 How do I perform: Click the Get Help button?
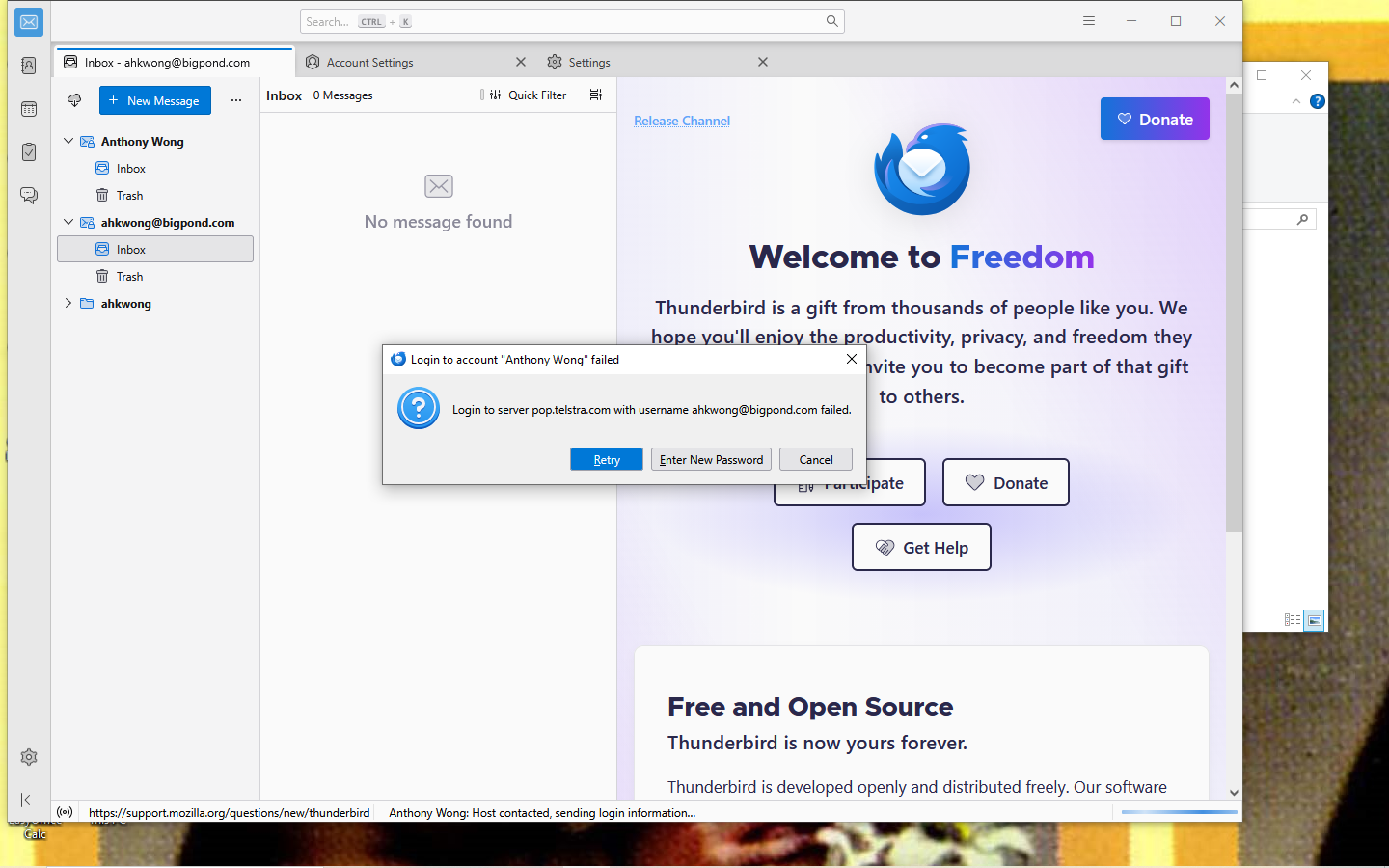[921, 547]
